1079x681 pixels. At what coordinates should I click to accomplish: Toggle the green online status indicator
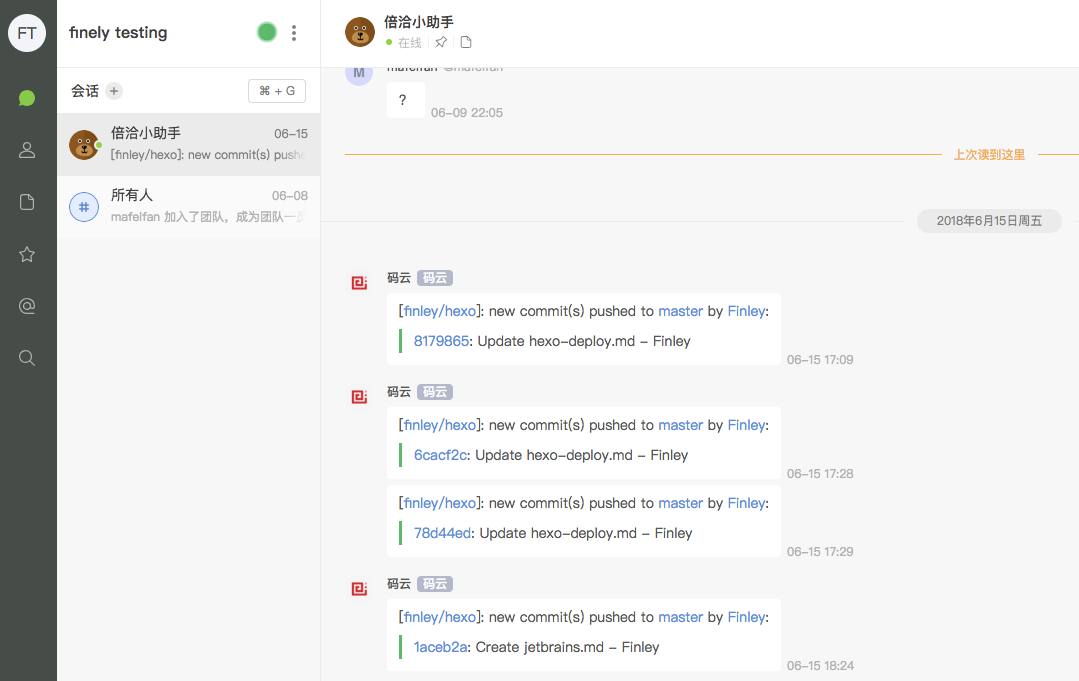(266, 33)
